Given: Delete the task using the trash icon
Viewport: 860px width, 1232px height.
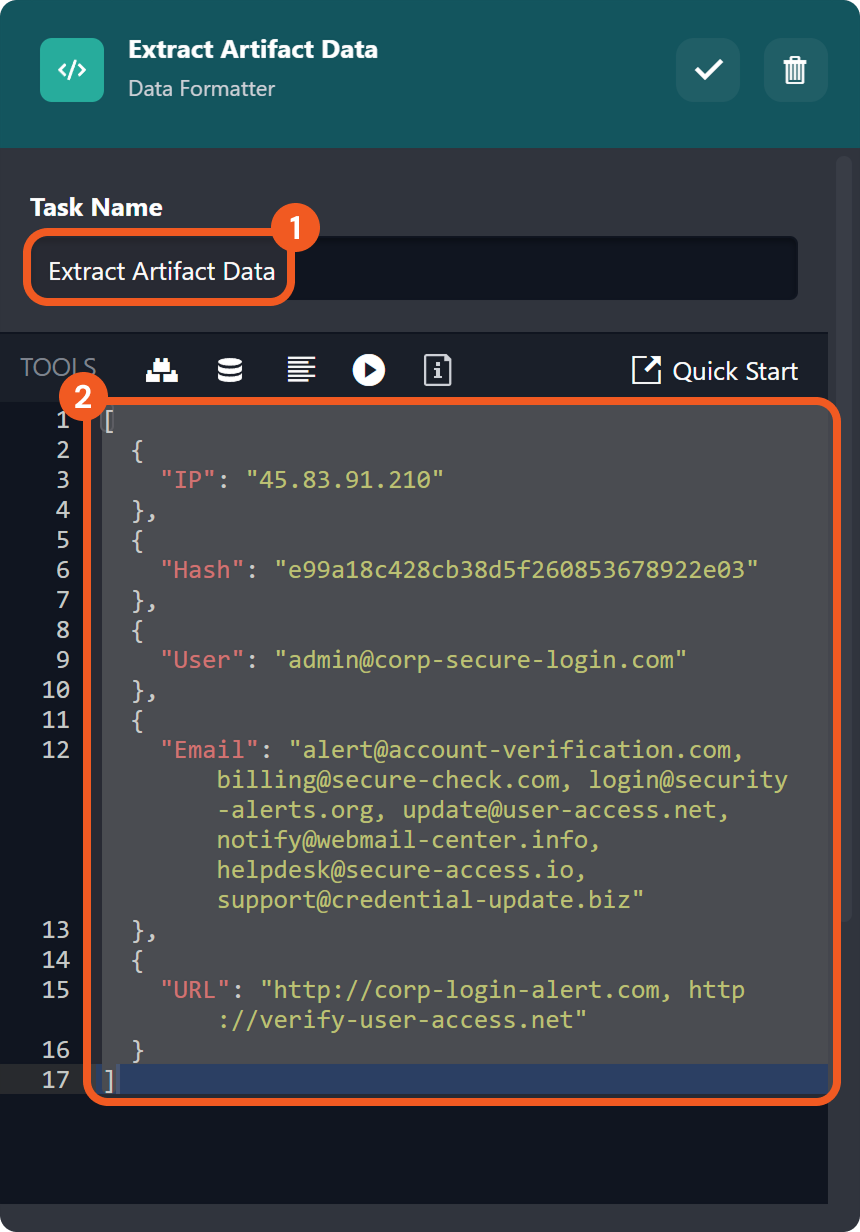Looking at the screenshot, I should [x=795, y=70].
